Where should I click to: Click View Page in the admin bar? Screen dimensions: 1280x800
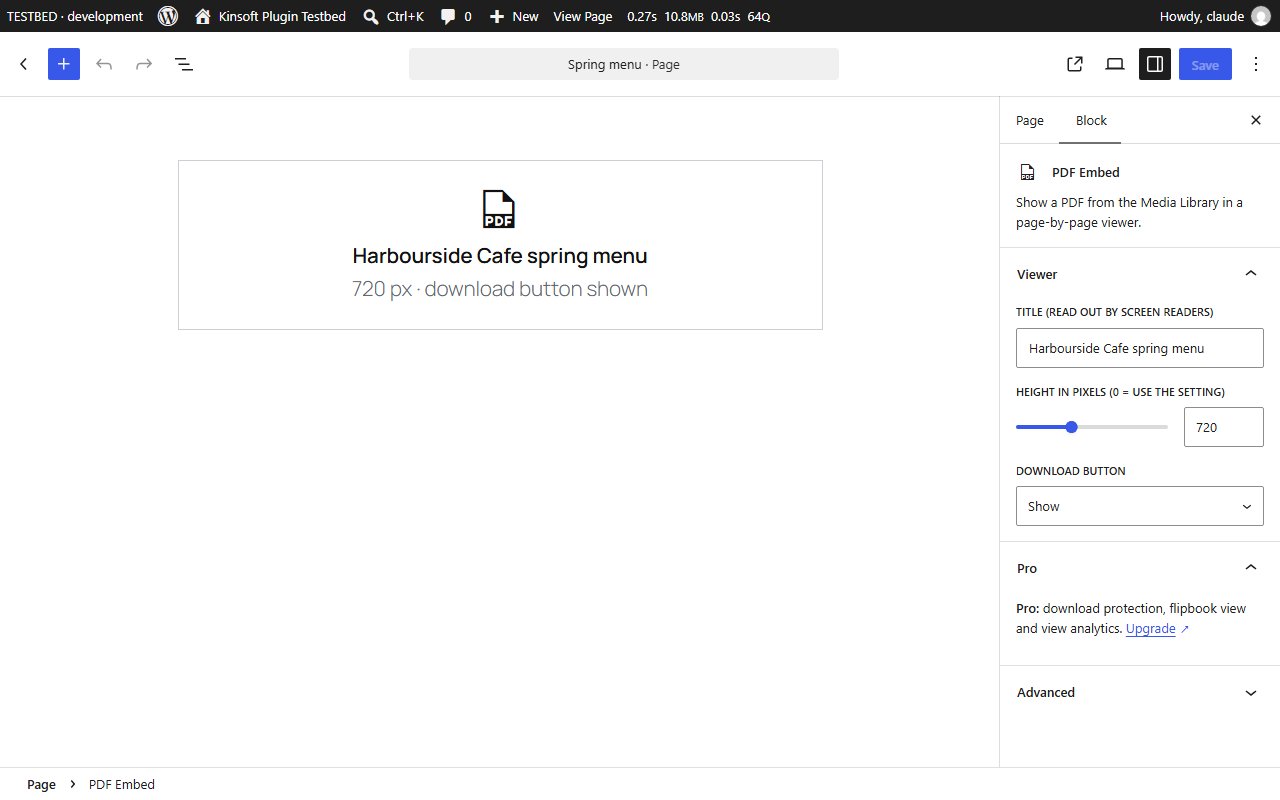(x=583, y=16)
